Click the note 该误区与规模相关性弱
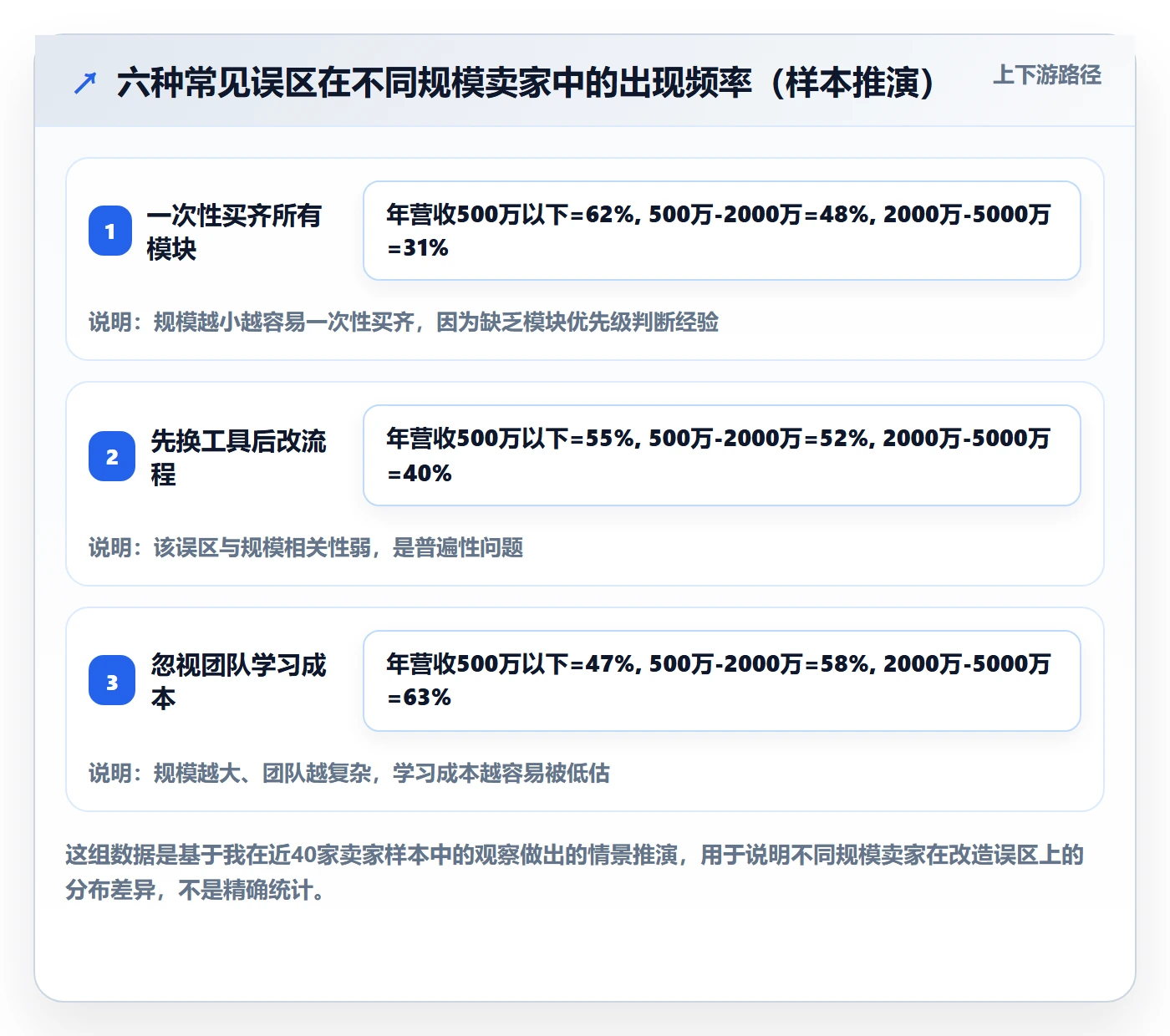 pos(306,548)
